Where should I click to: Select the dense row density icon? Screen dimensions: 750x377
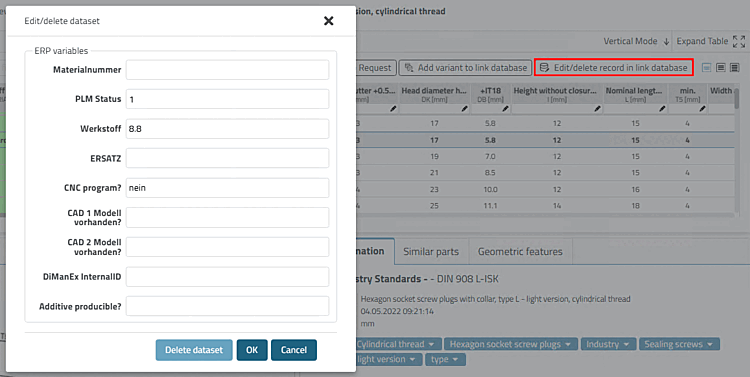click(x=735, y=68)
